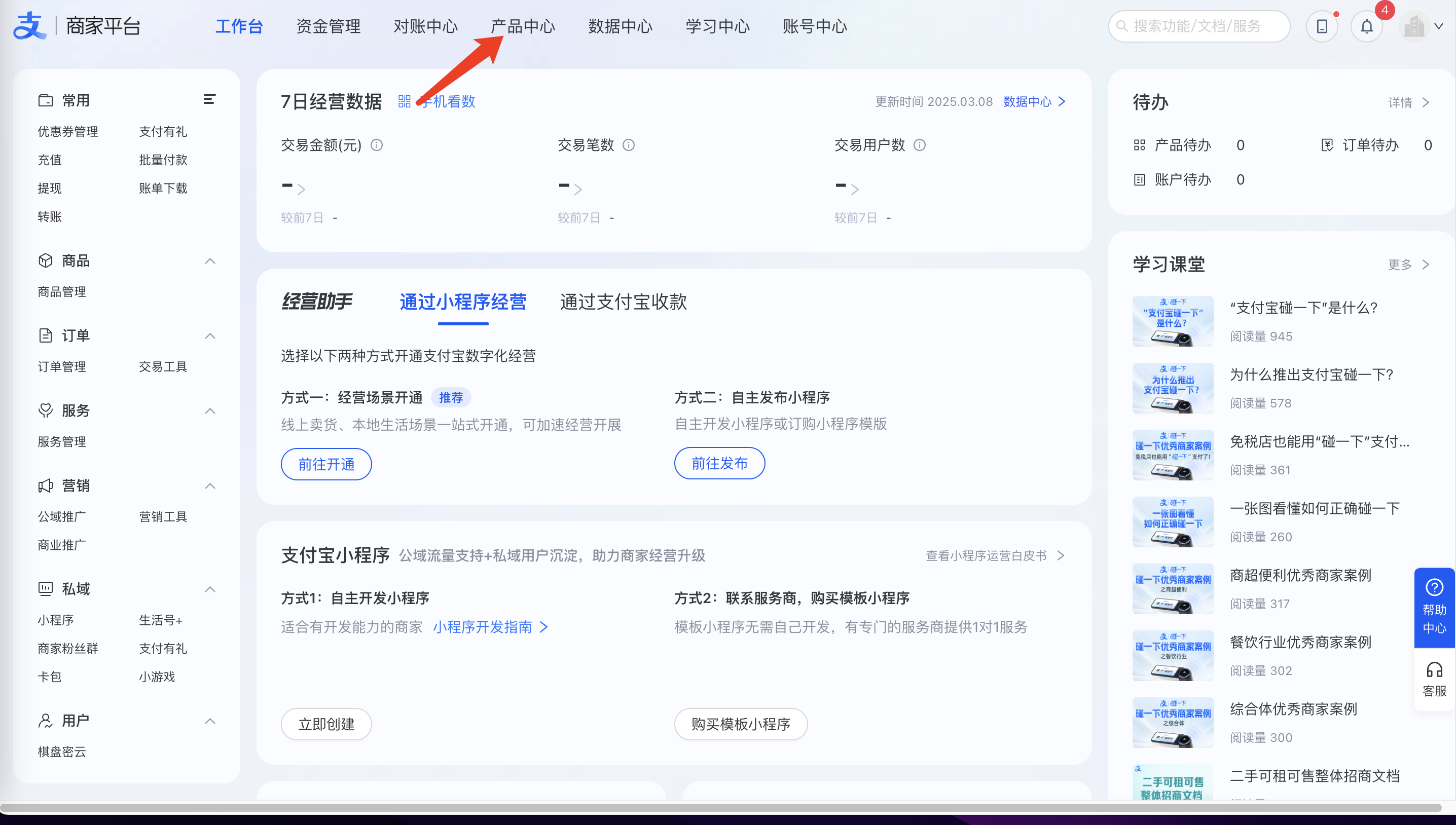Open 批量付款 in sidebar
Image resolution: width=1456 pixels, height=825 pixels.
(163, 160)
